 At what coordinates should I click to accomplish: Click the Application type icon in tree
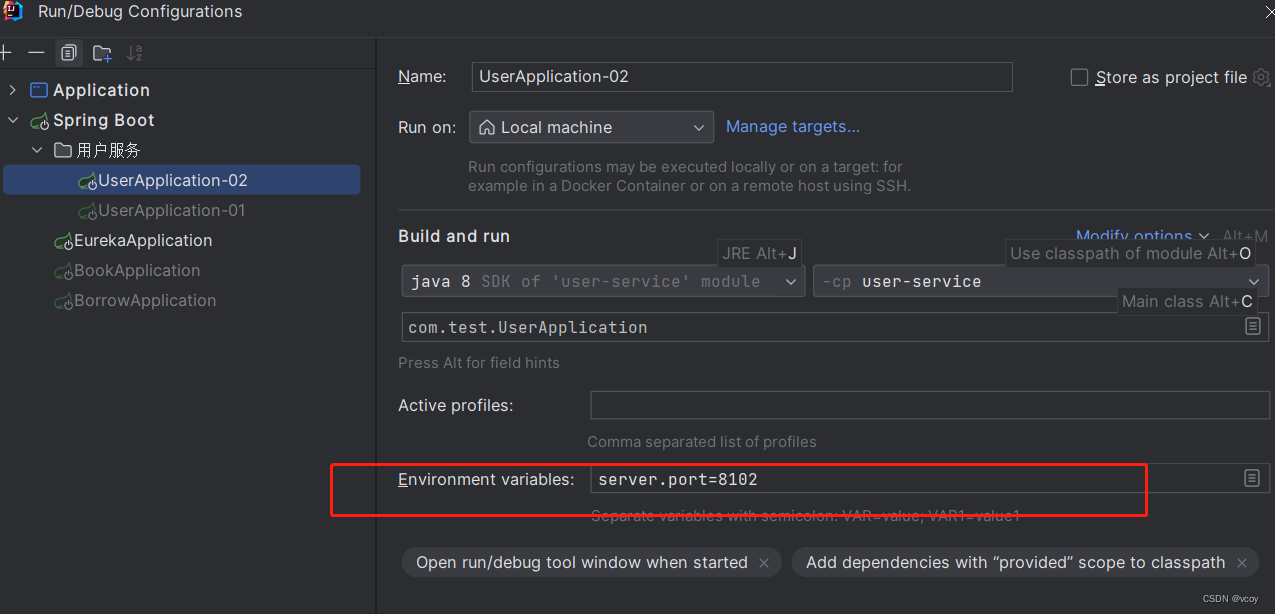point(39,90)
